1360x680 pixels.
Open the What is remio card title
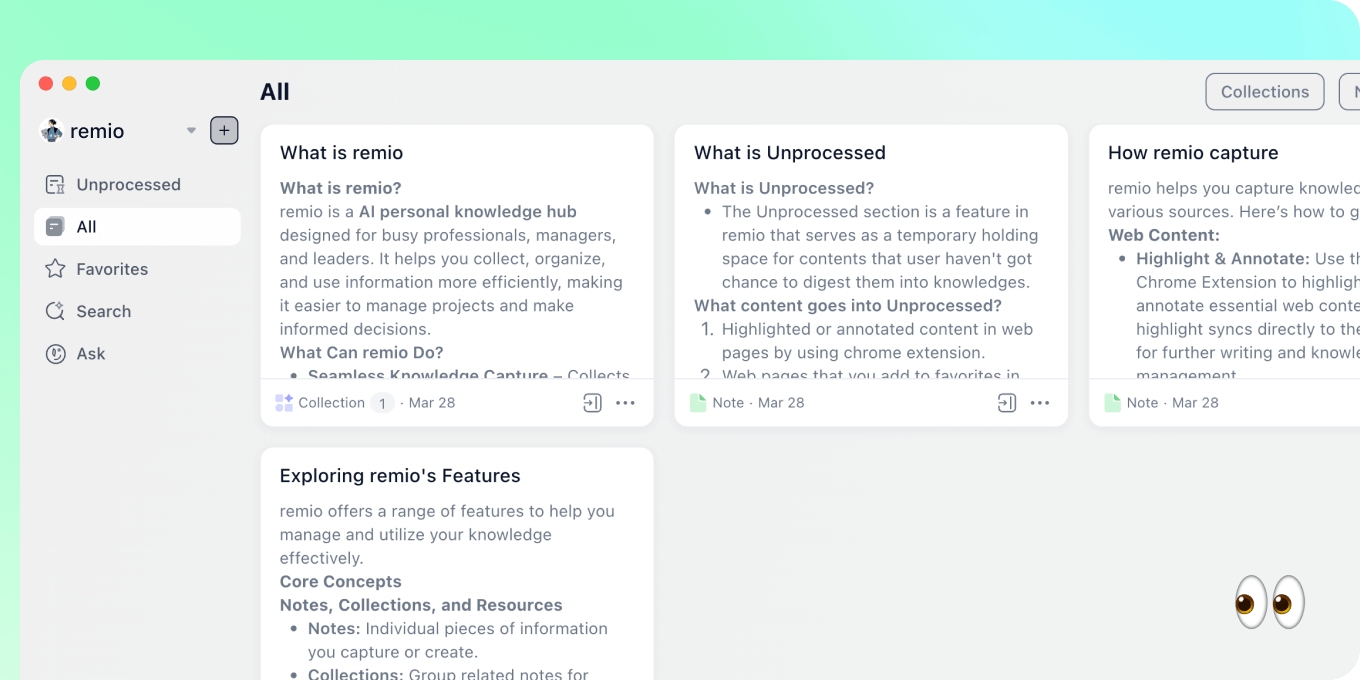(x=341, y=153)
